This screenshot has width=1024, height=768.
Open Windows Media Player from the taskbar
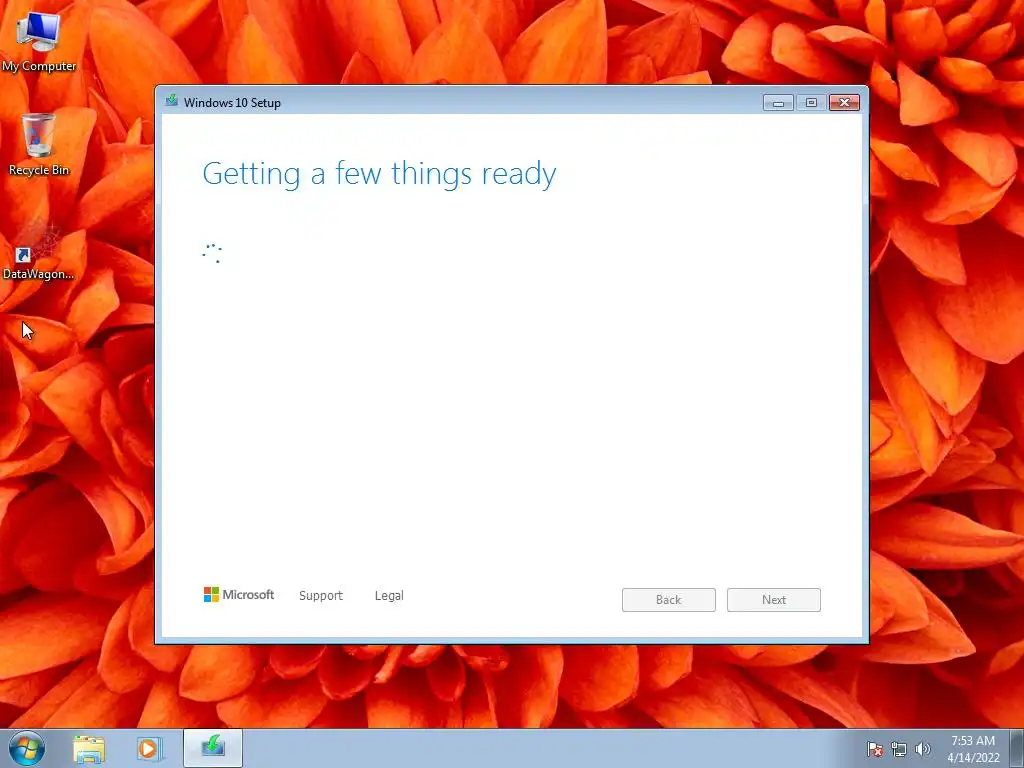(x=148, y=748)
